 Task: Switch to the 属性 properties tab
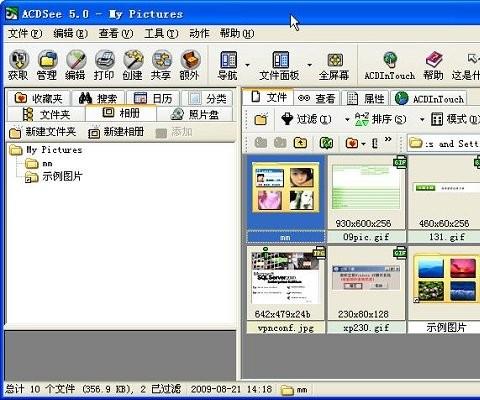tap(365, 98)
